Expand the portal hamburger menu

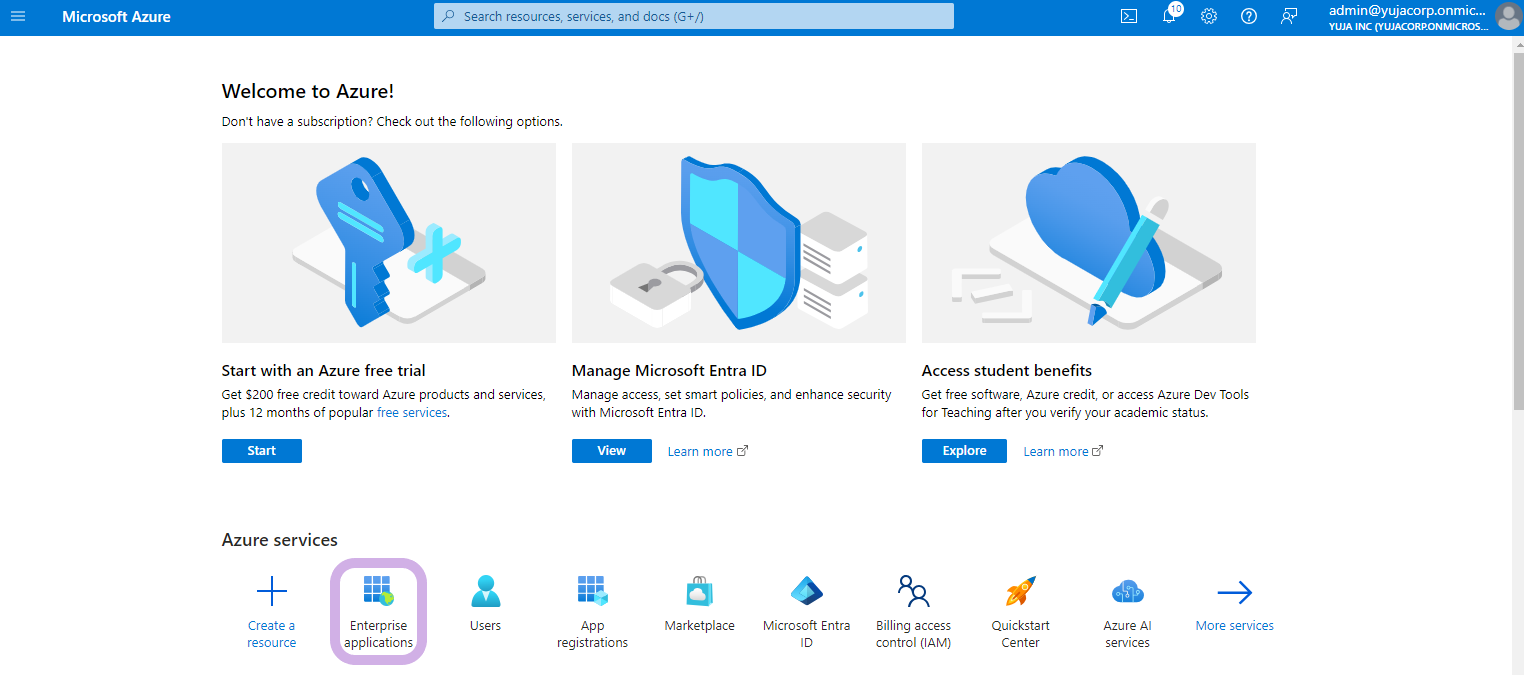pos(18,17)
